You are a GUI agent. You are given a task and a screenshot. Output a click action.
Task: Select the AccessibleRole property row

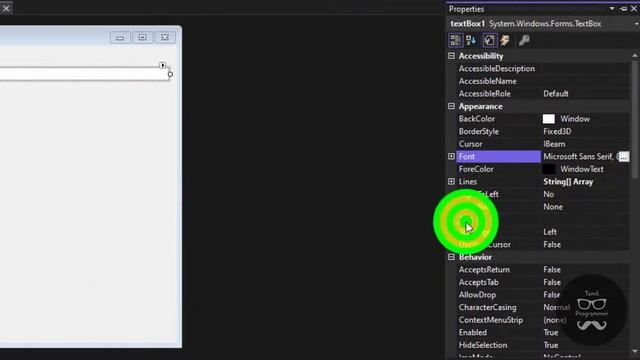click(542, 94)
